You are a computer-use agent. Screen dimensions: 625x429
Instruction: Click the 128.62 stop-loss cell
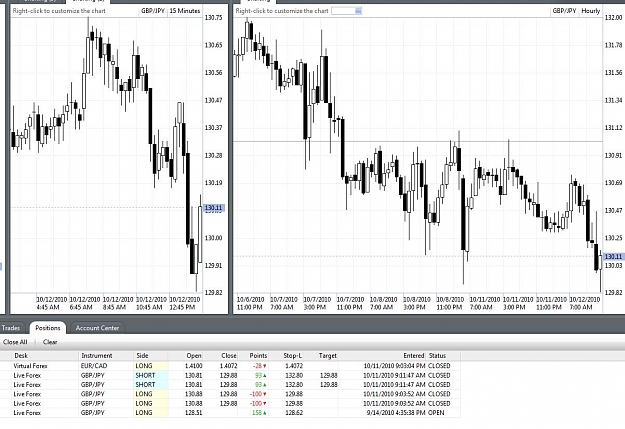[294, 413]
